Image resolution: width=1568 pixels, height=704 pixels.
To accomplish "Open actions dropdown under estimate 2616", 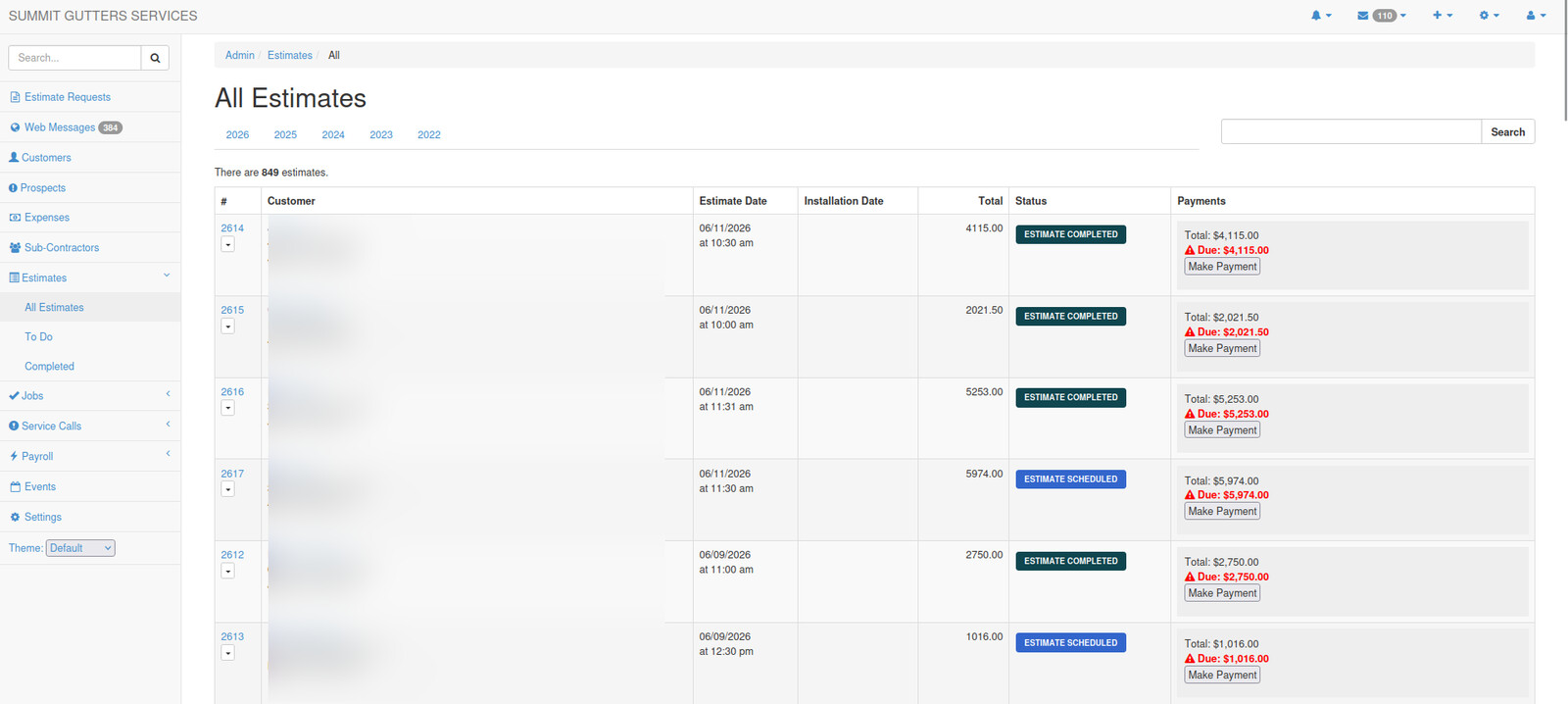I will tap(227, 408).
